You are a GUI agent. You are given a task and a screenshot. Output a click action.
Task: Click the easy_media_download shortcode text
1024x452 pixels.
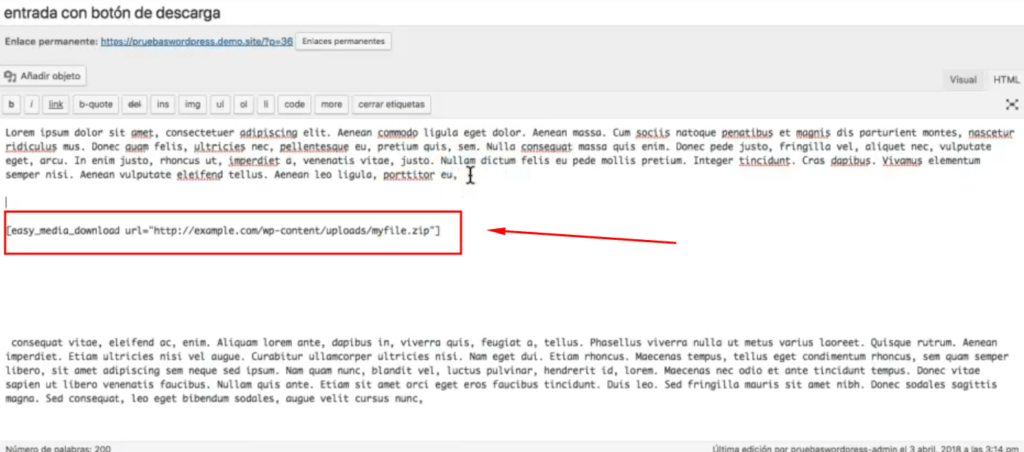223,231
